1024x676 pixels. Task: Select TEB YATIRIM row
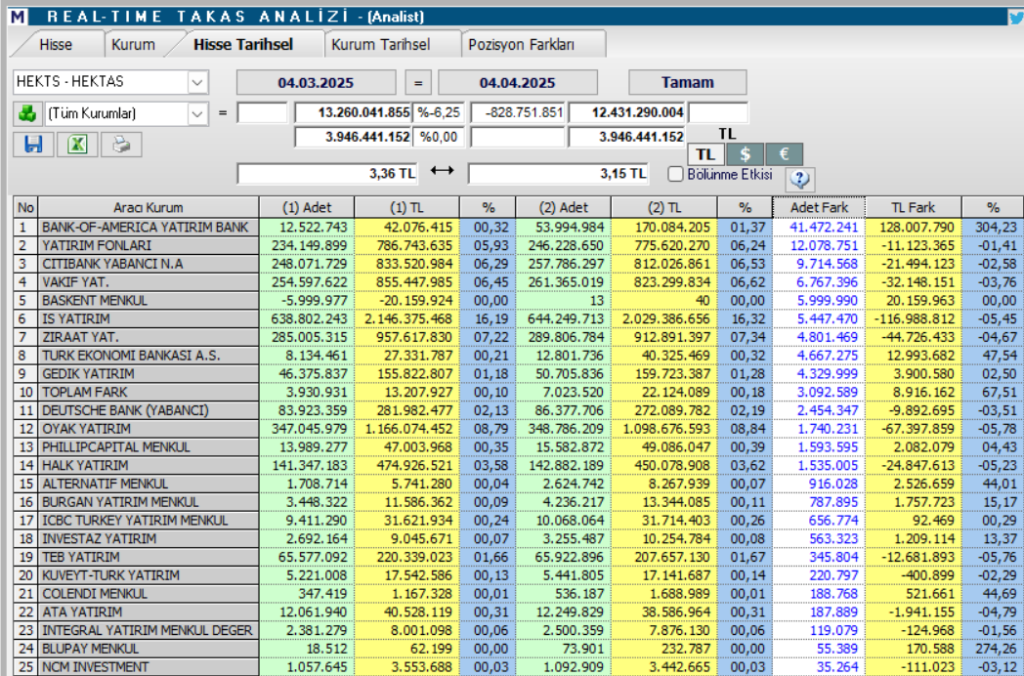pos(519,557)
